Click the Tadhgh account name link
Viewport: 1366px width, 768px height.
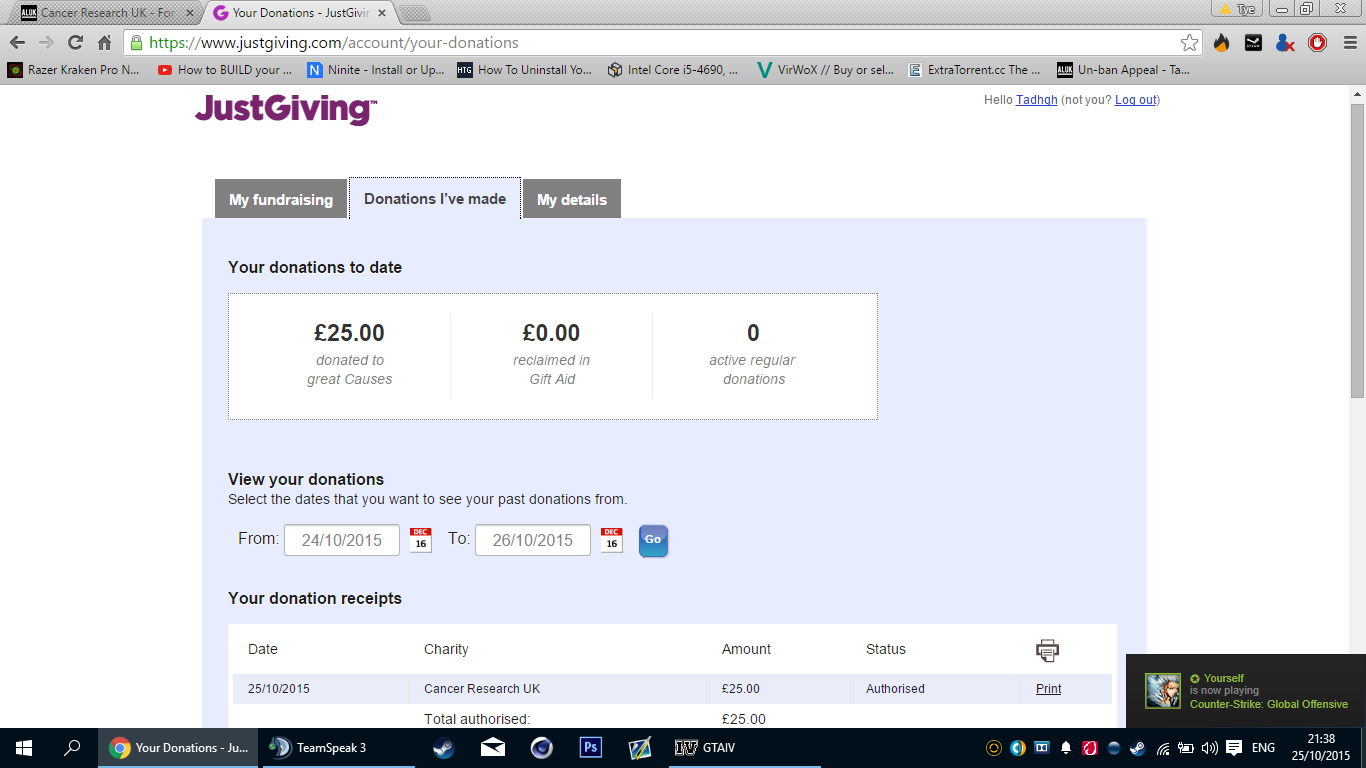[x=1036, y=100]
